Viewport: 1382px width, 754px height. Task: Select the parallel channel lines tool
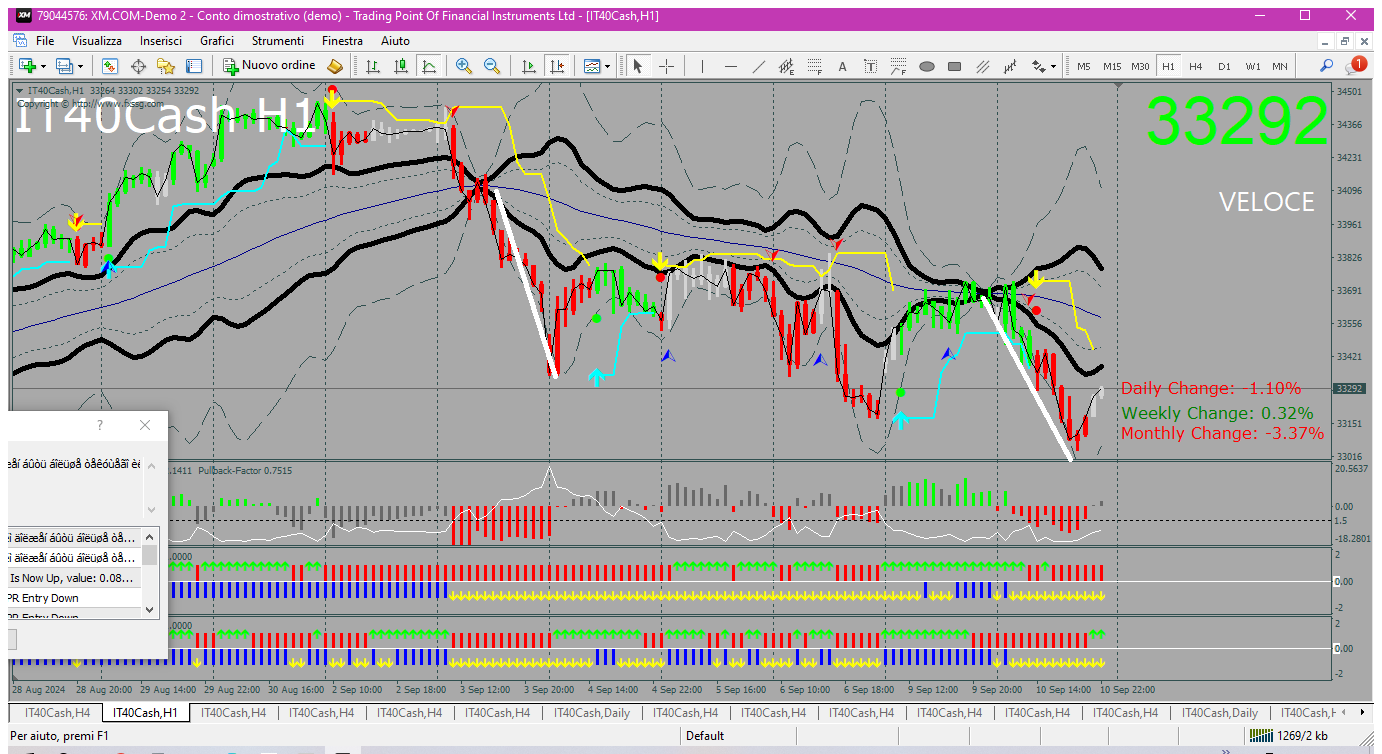tap(983, 66)
